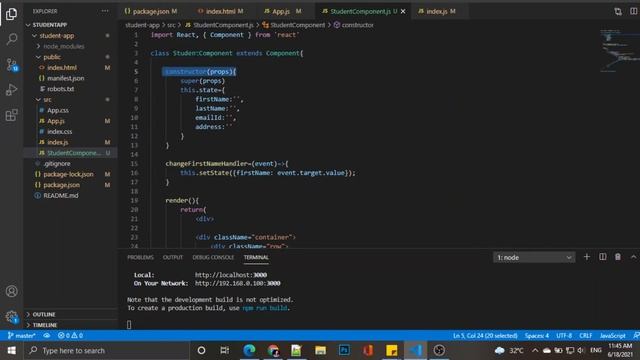Open the Manage gear icon
Viewport: 640px width, 360px height.
coord(11,316)
